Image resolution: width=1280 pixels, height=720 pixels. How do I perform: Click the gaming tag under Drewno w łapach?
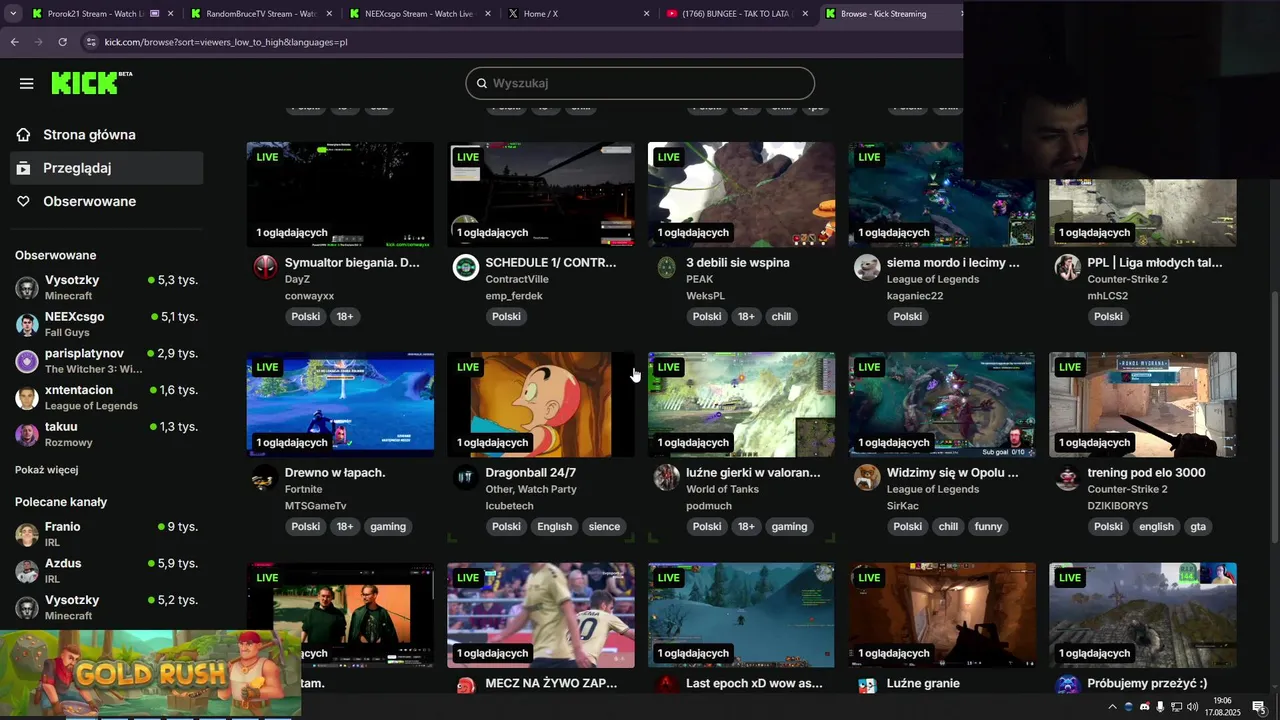[x=388, y=526]
